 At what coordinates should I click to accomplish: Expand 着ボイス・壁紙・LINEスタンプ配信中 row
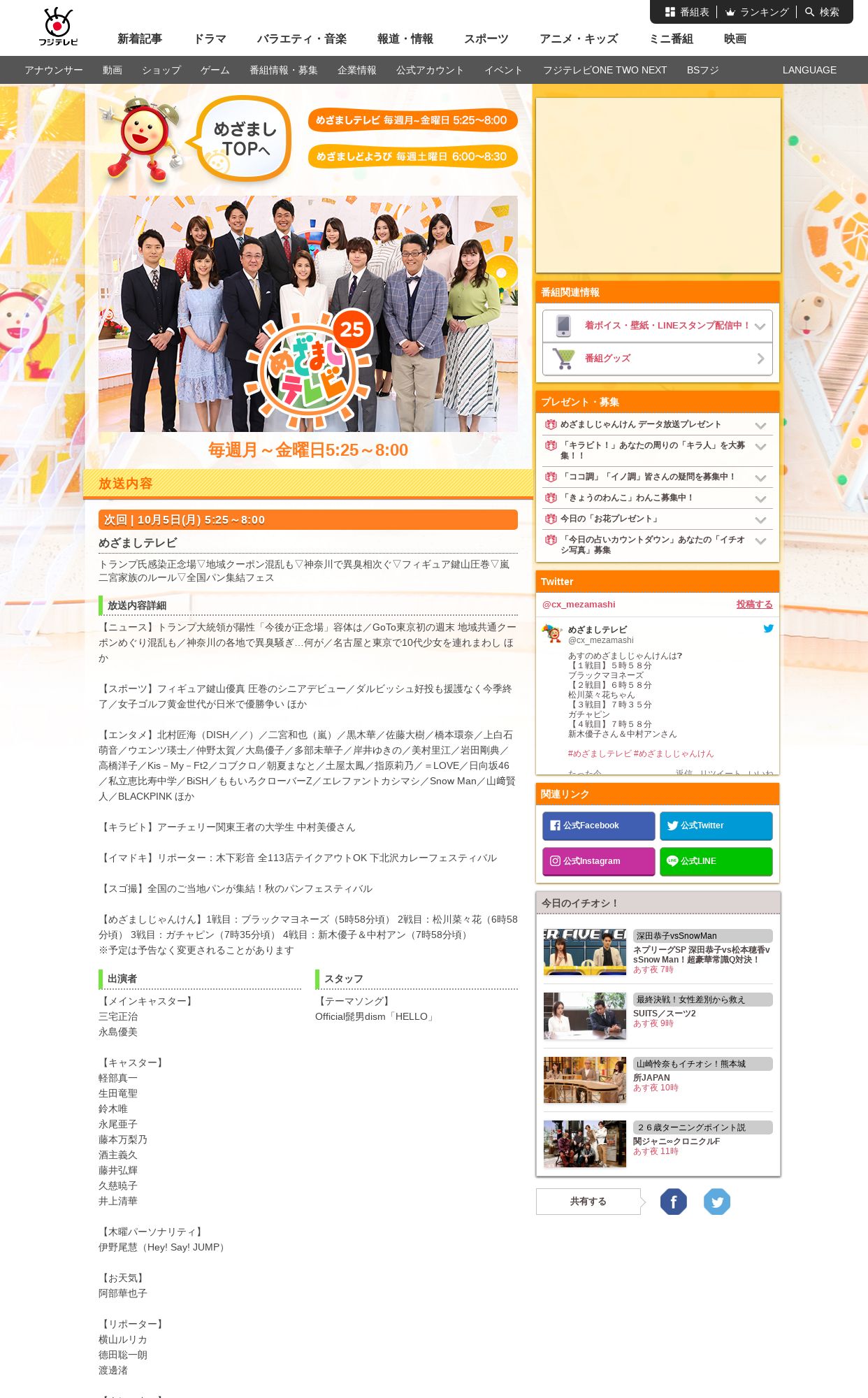point(658,326)
